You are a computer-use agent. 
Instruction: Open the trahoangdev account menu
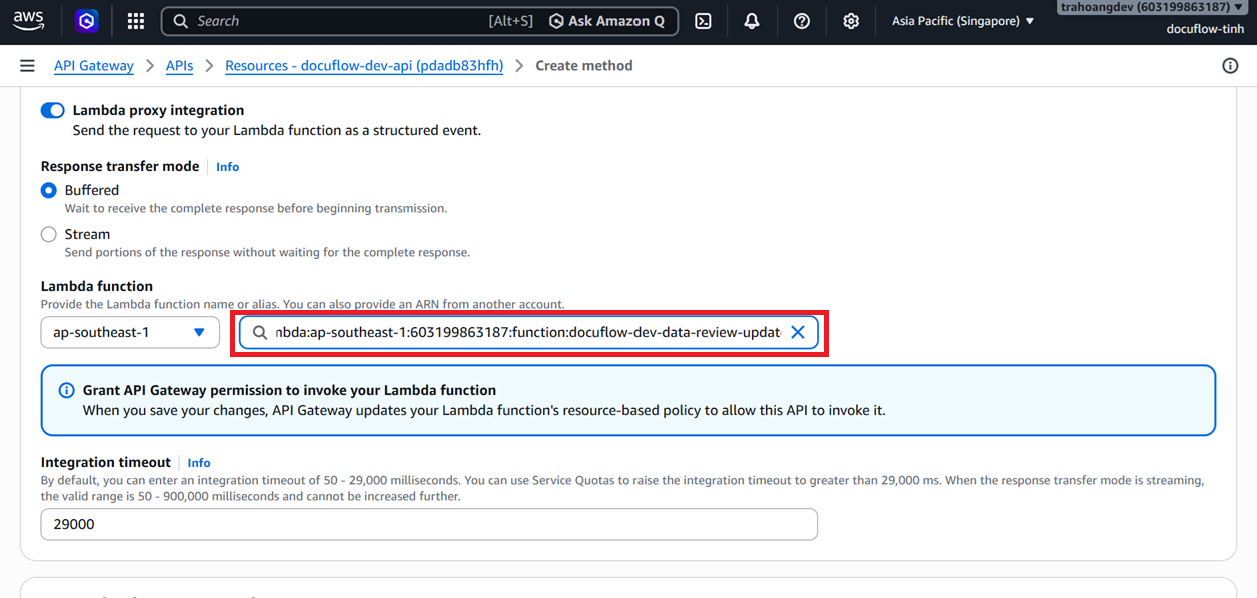(1152, 7)
